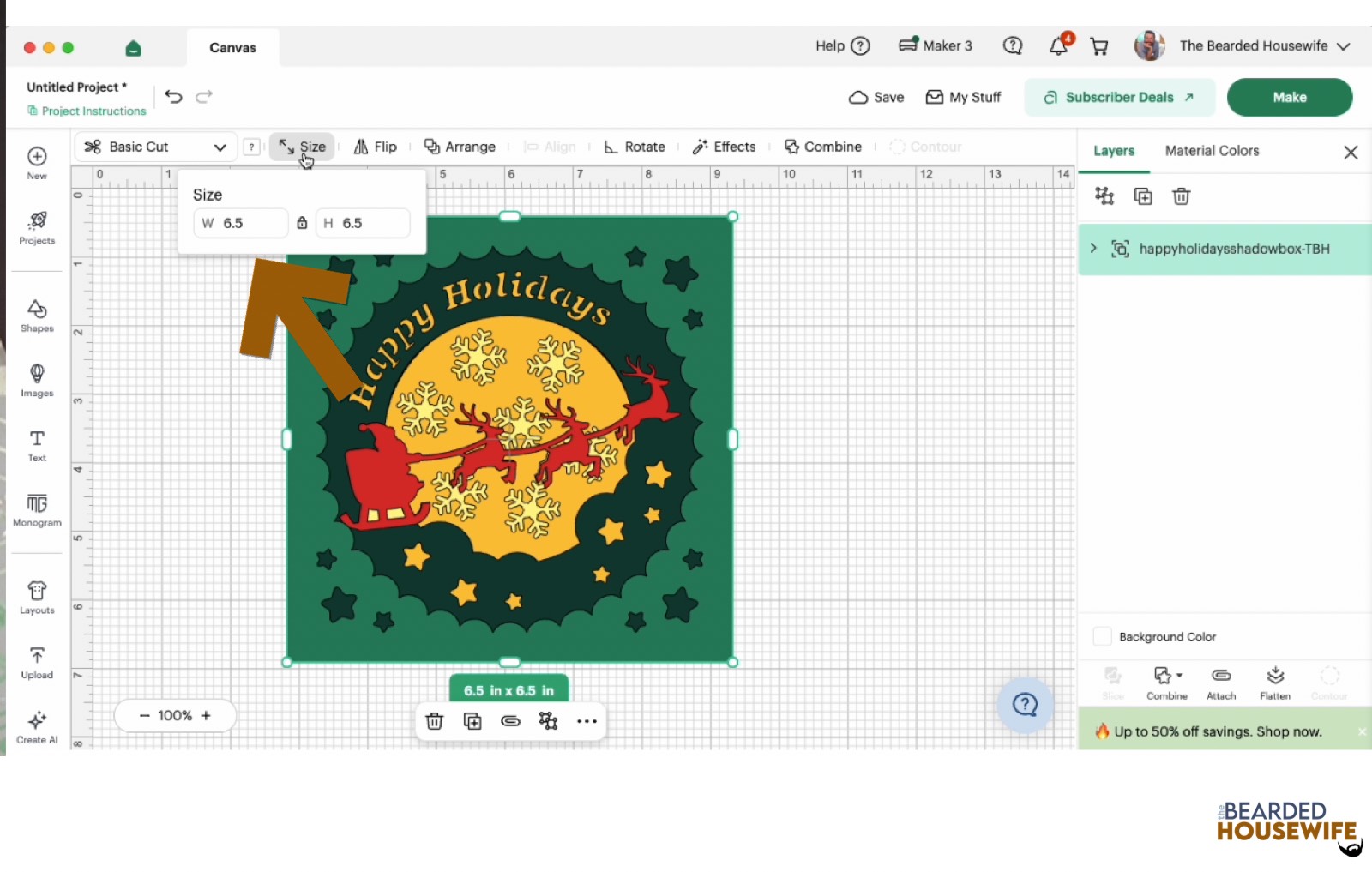Redo the last action
Image resolution: width=1372 pixels, height=872 pixels.
[x=204, y=96]
